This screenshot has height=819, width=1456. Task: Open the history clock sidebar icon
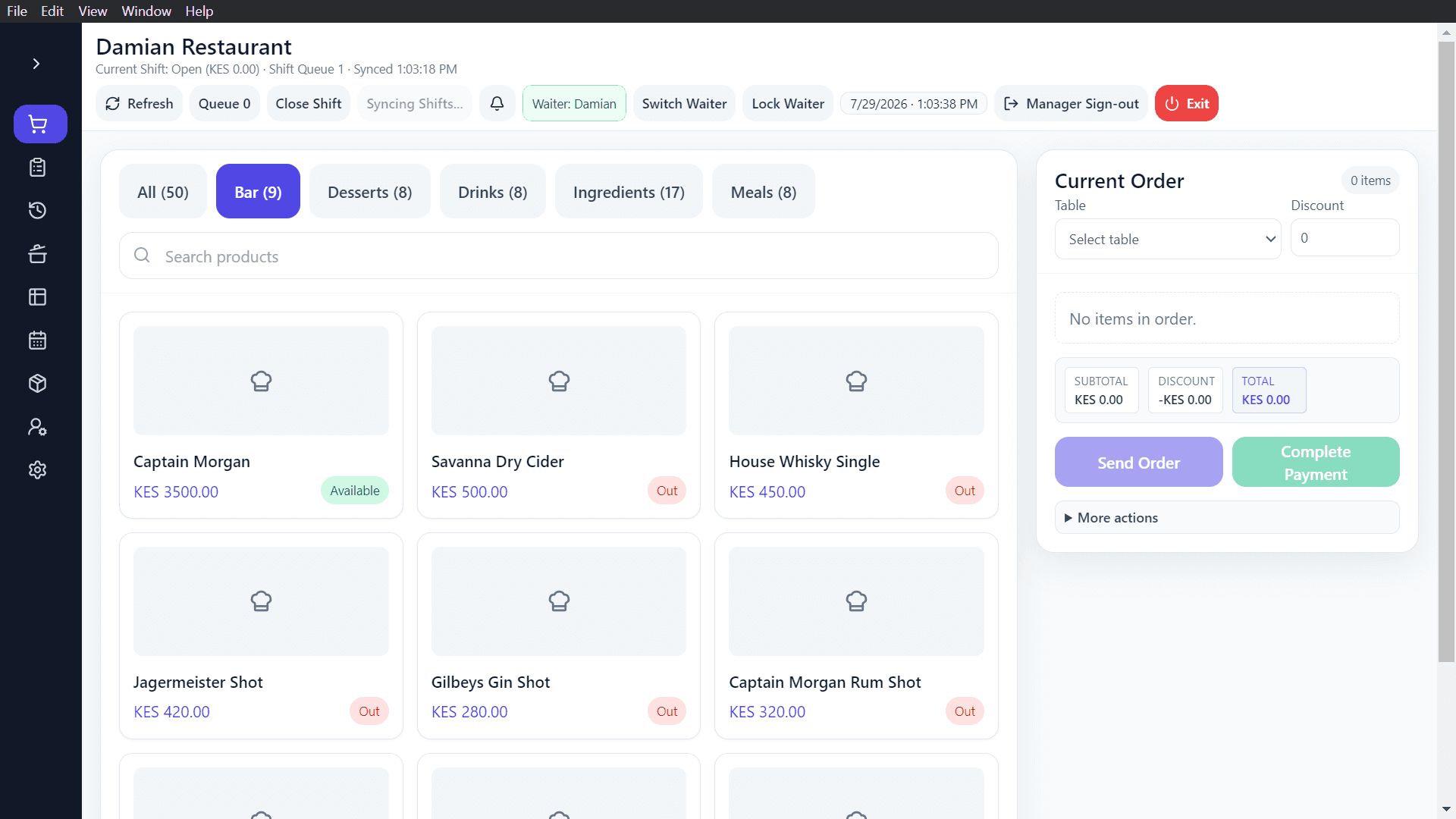coord(37,210)
